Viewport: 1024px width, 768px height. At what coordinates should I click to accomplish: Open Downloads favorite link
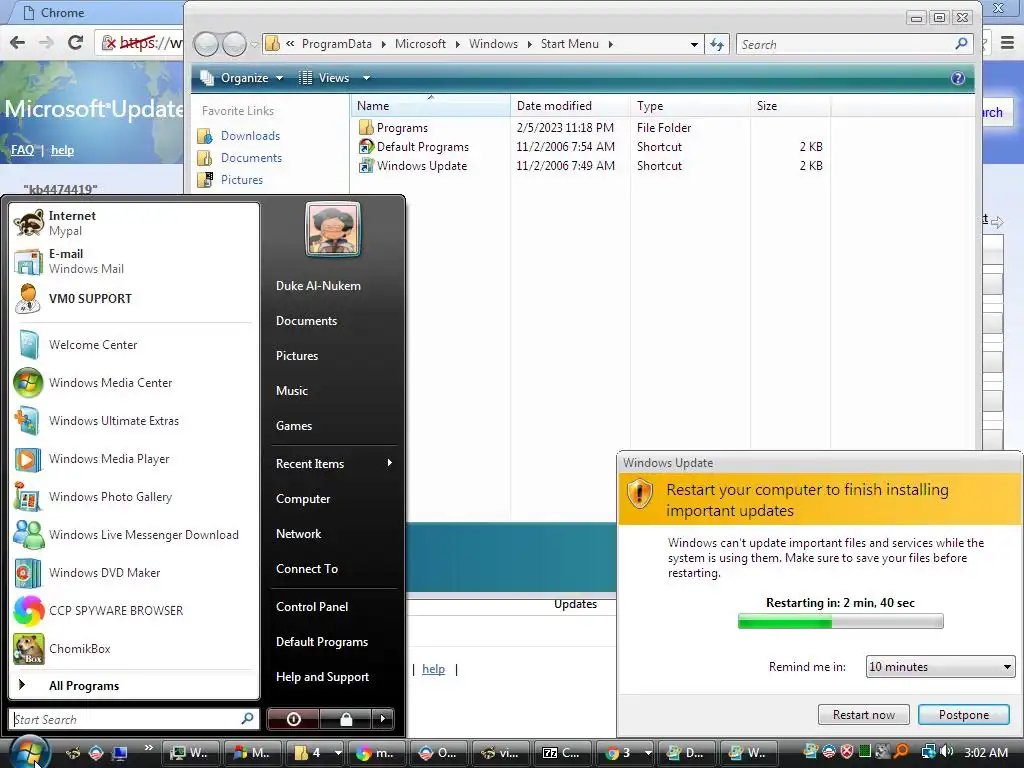coord(250,136)
